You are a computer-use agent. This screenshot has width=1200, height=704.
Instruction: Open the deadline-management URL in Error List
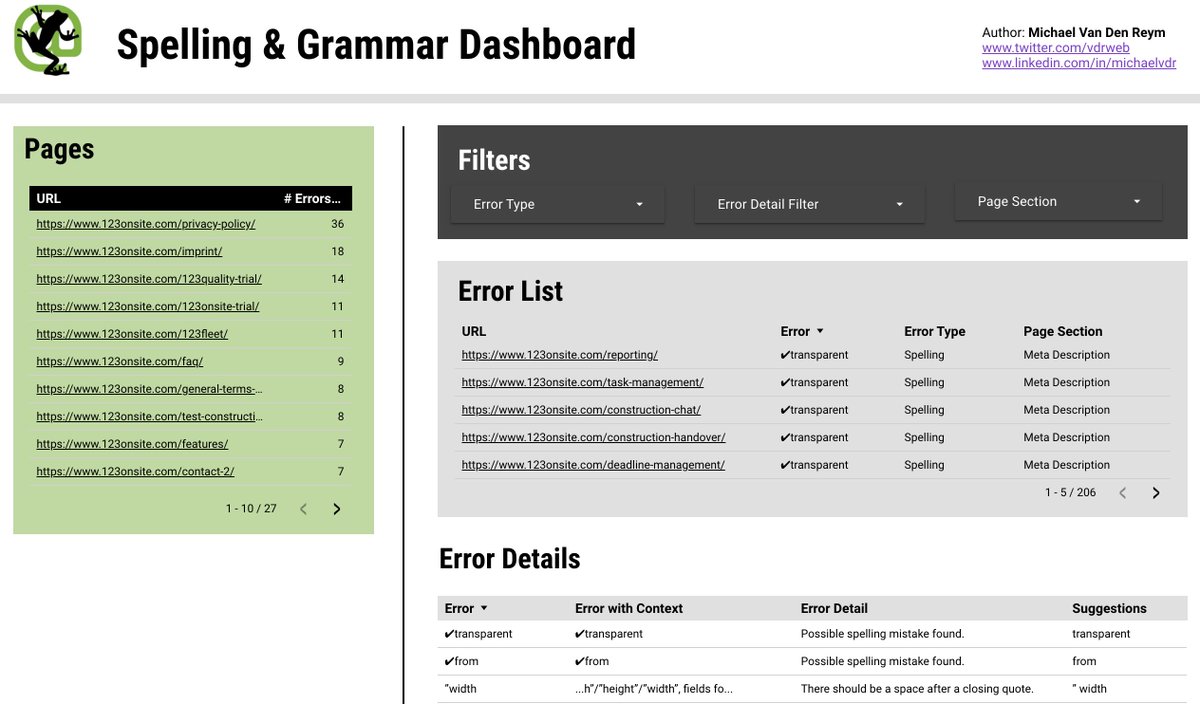(x=593, y=465)
